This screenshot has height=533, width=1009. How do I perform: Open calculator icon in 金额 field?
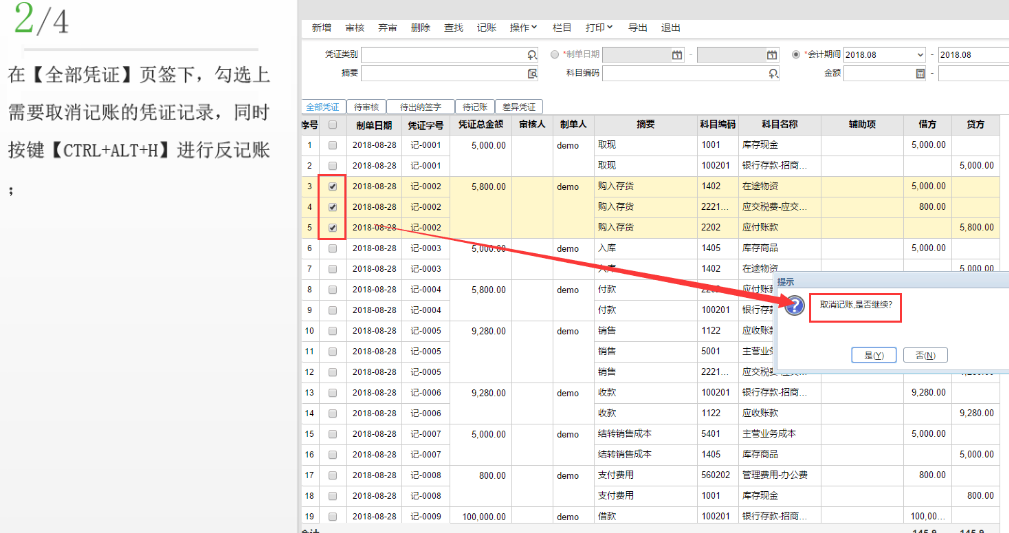[920, 73]
